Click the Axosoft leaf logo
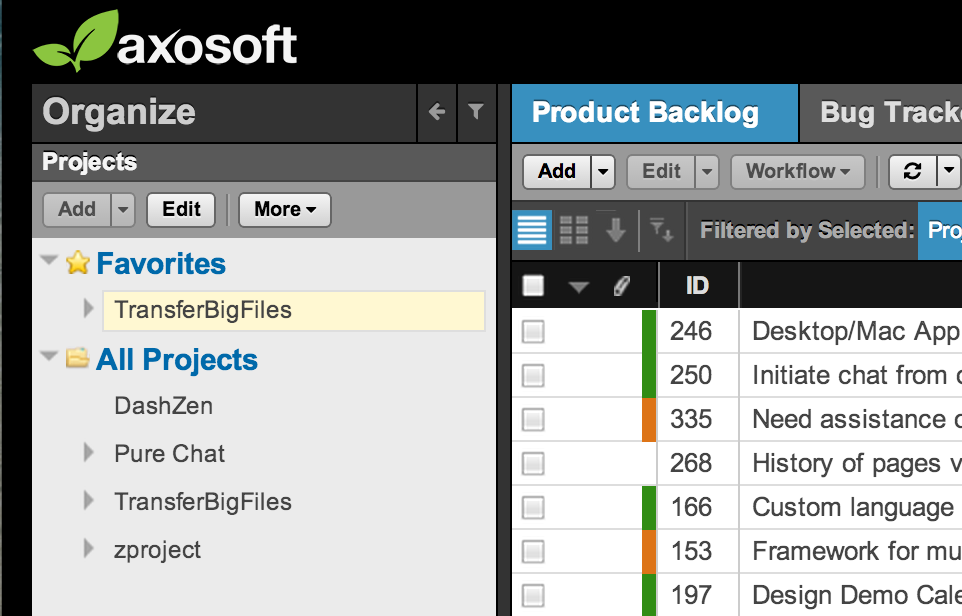This screenshot has height=616, width=962. pyautogui.click(x=75, y=40)
